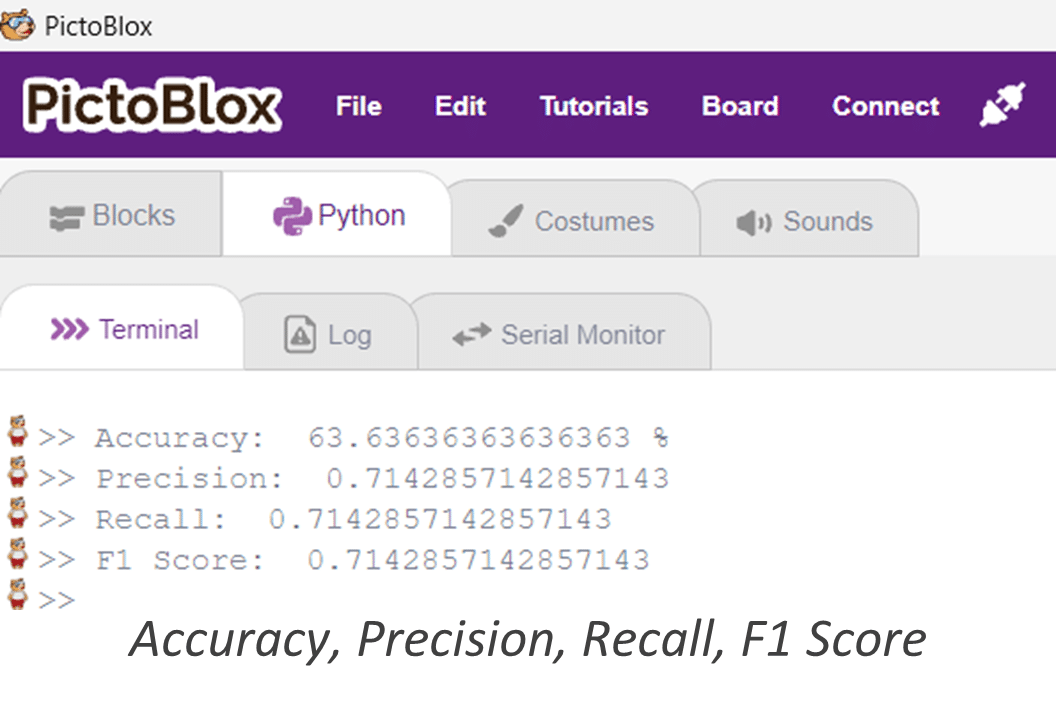Click the Terminal chevrons icon
This screenshot has height=715, width=1056.
coord(69,330)
